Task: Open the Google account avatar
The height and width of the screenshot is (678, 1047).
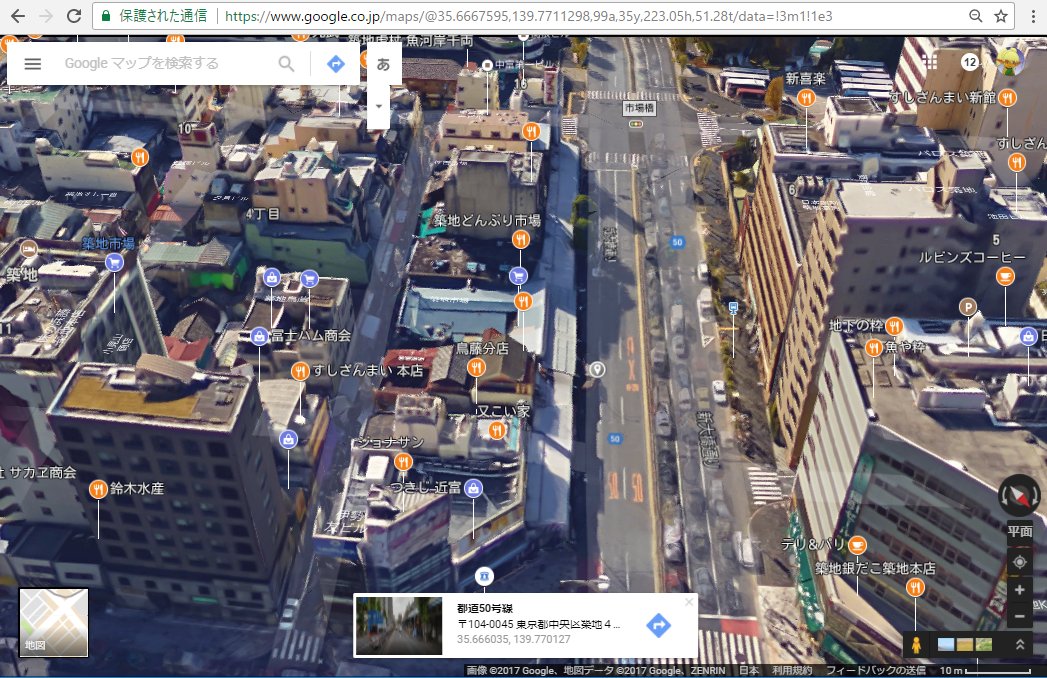Action: click(1010, 61)
